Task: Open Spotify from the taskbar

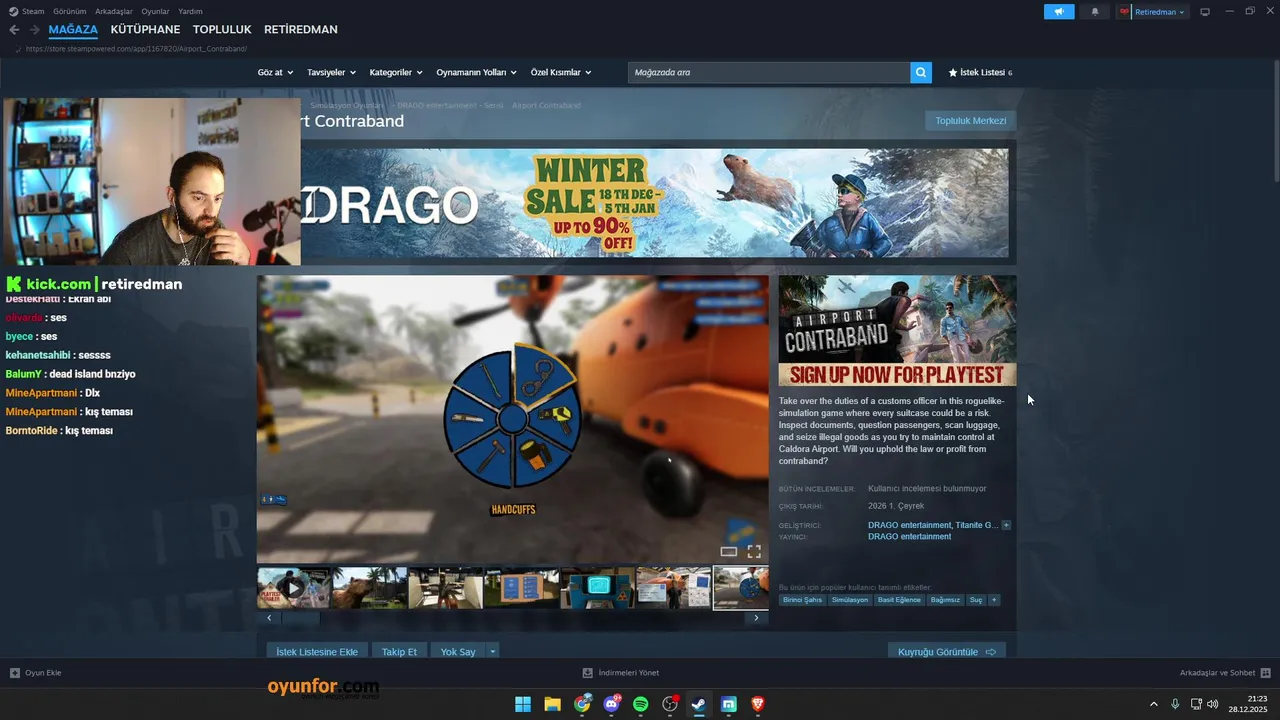Action: pos(641,704)
